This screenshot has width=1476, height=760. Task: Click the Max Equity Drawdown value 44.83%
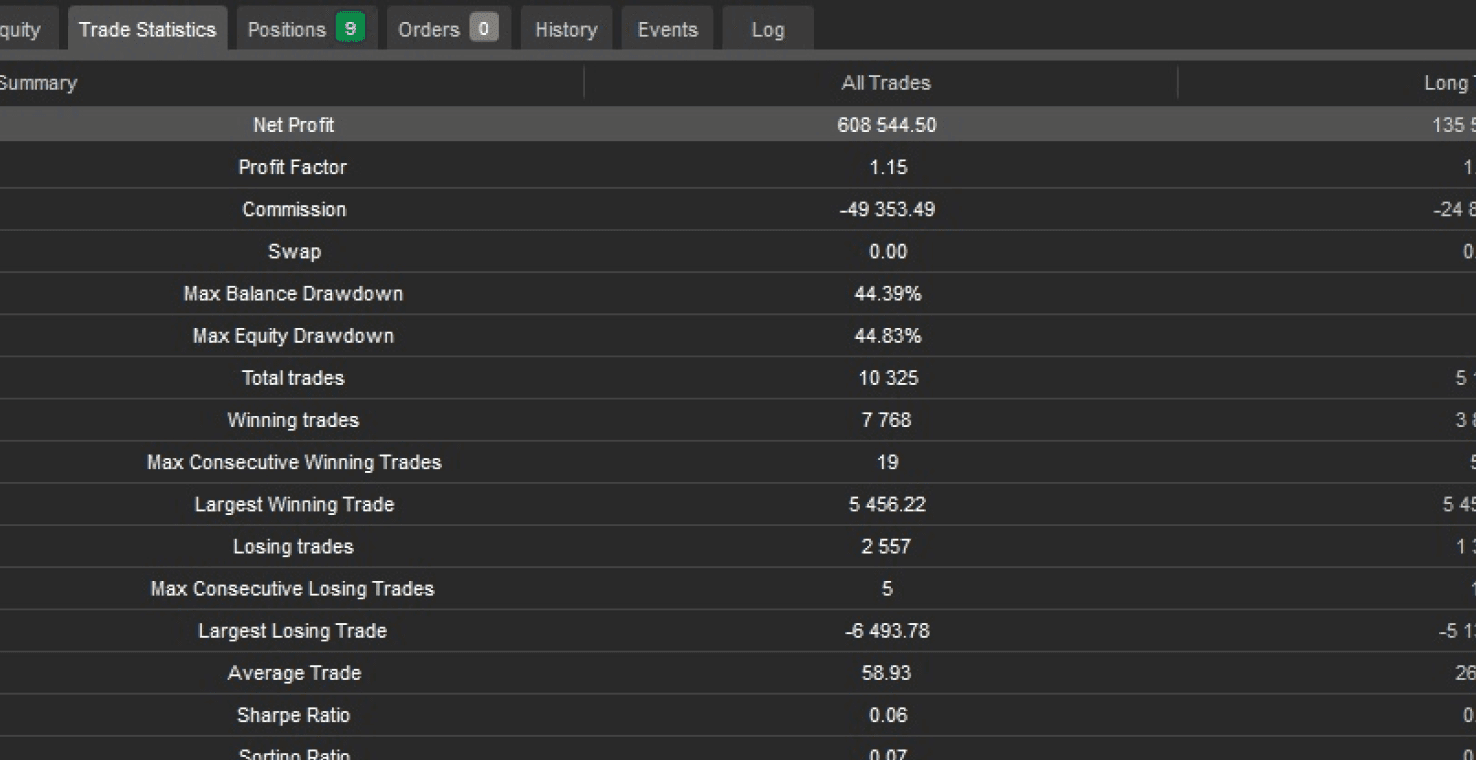coord(887,336)
